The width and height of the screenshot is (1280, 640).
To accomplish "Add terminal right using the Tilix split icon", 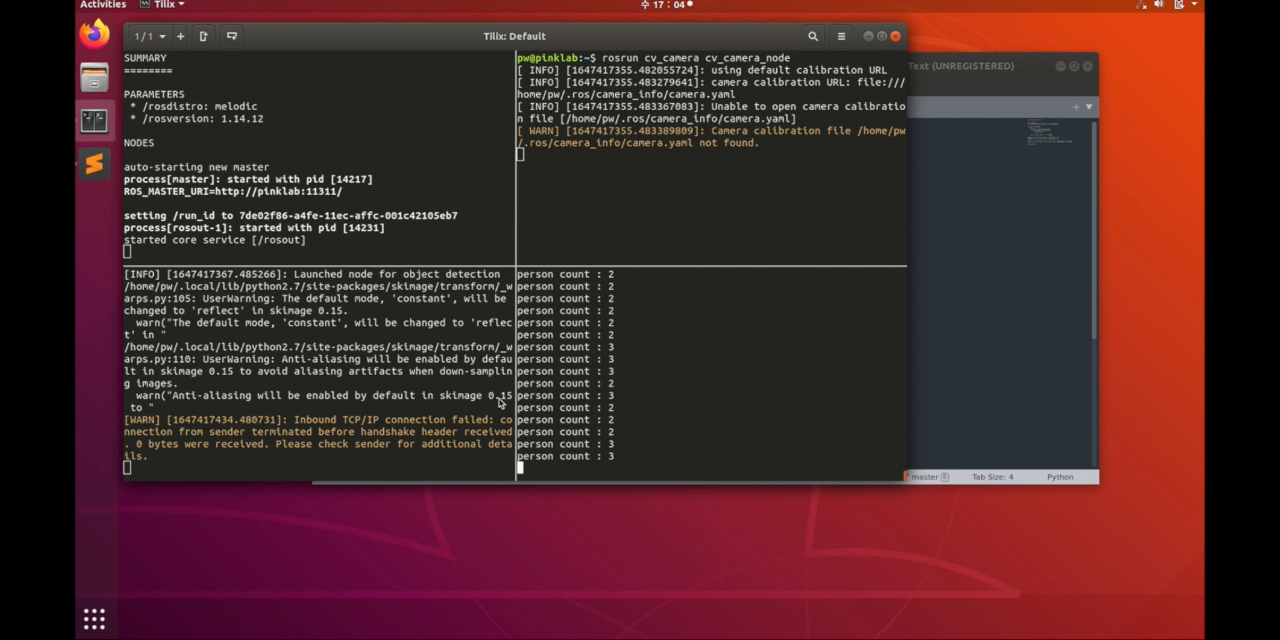I will 204,36.
